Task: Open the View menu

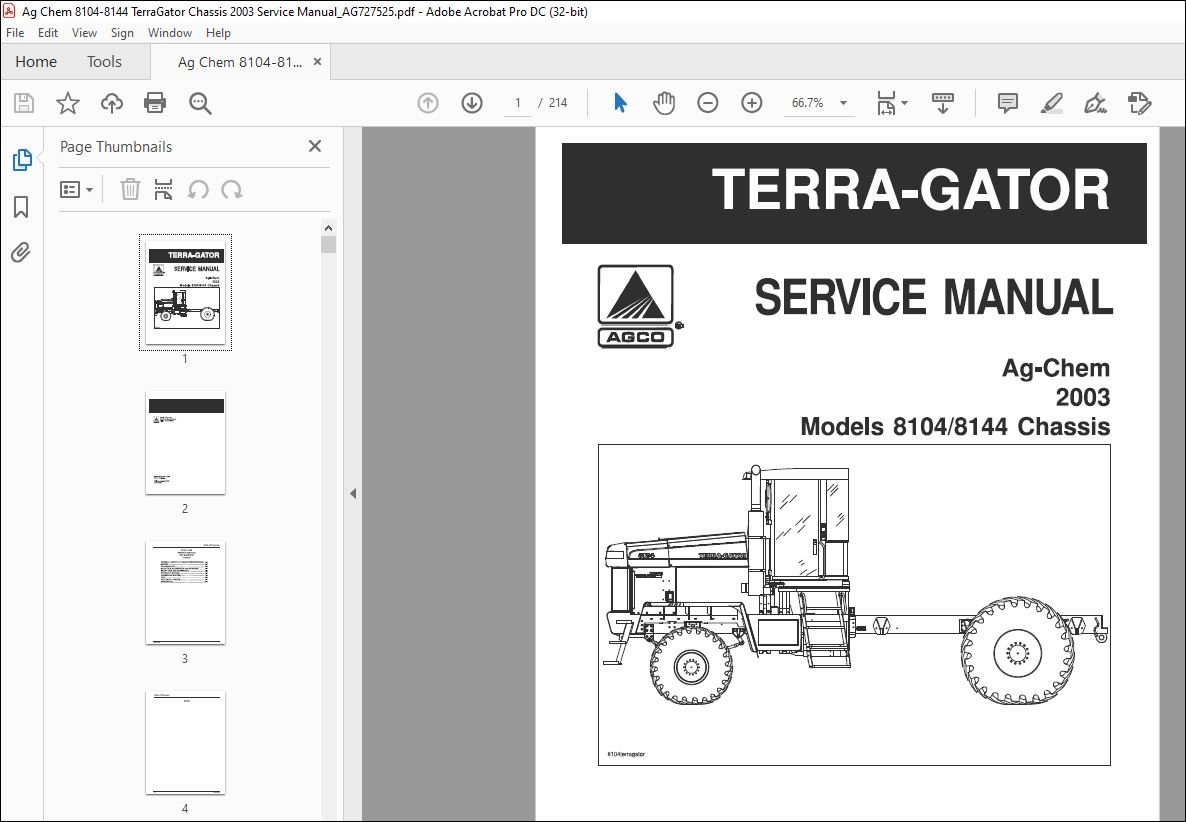Action: click(84, 33)
